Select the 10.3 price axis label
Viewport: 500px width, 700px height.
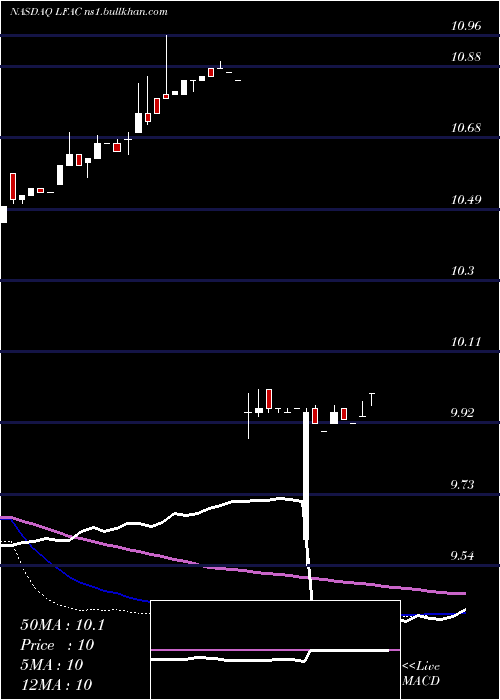pyautogui.click(x=462, y=271)
